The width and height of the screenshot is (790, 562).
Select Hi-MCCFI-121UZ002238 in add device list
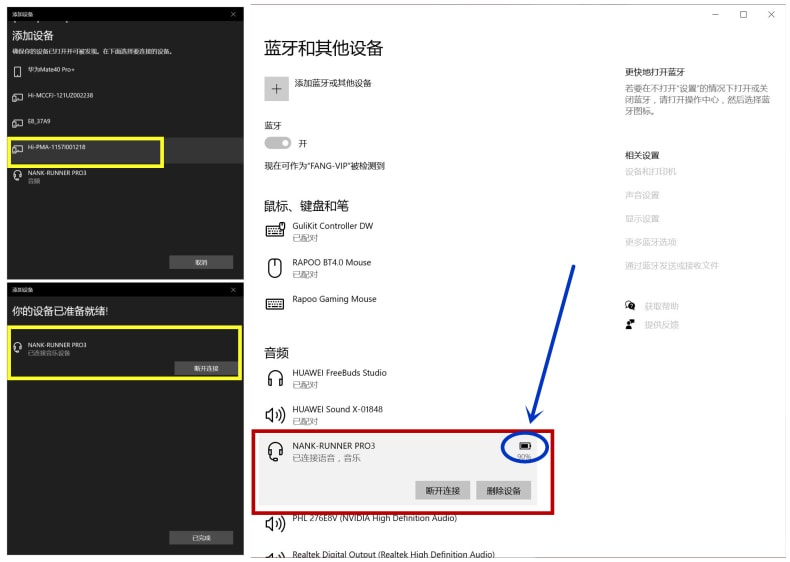click(x=125, y=97)
